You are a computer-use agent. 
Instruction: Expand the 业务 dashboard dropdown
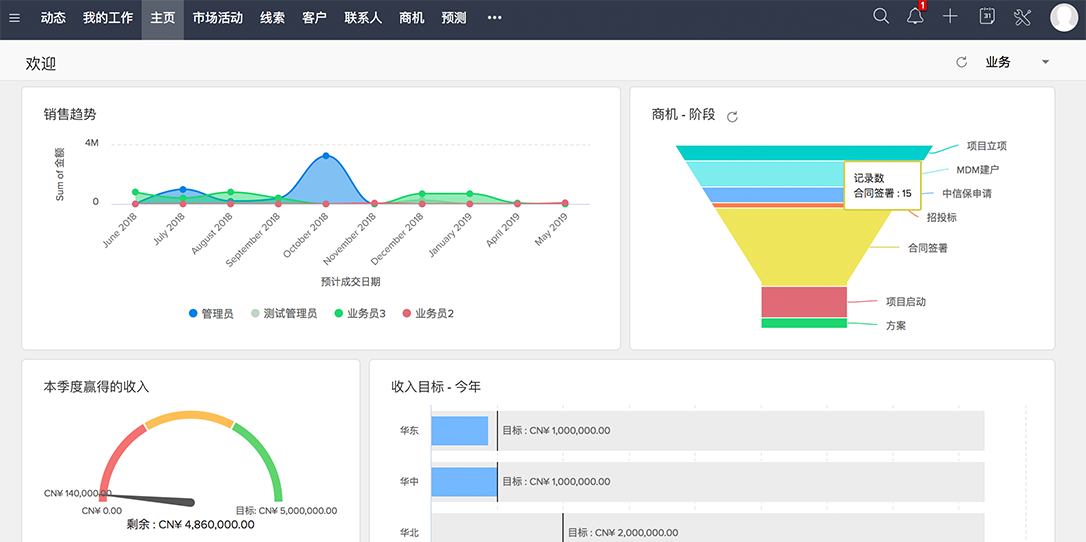tap(1045, 62)
